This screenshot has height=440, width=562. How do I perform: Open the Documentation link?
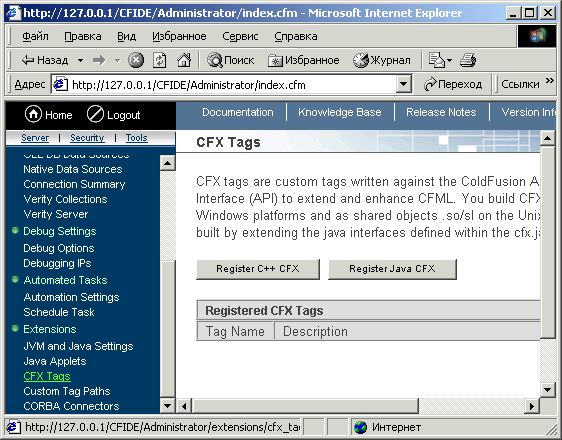(238, 112)
